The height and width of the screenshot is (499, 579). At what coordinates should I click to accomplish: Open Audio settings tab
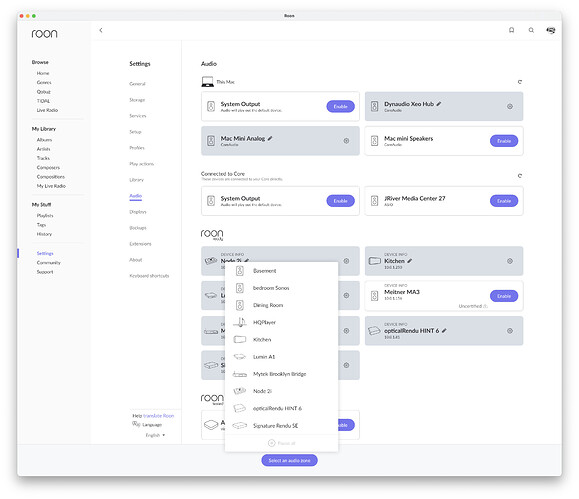pyautogui.click(x=136, y=196)
